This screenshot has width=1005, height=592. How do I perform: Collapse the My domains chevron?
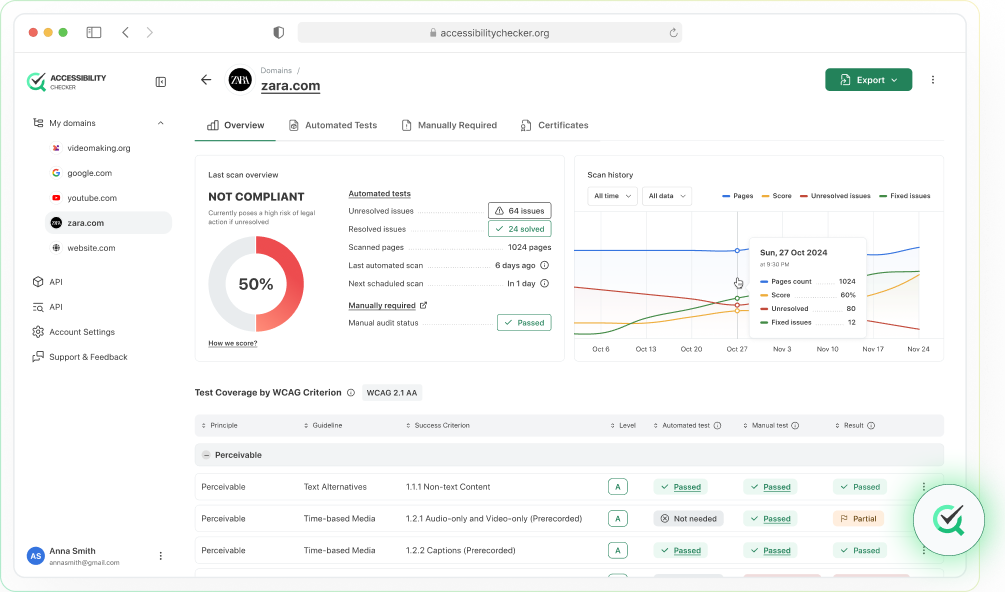[160, 123]
